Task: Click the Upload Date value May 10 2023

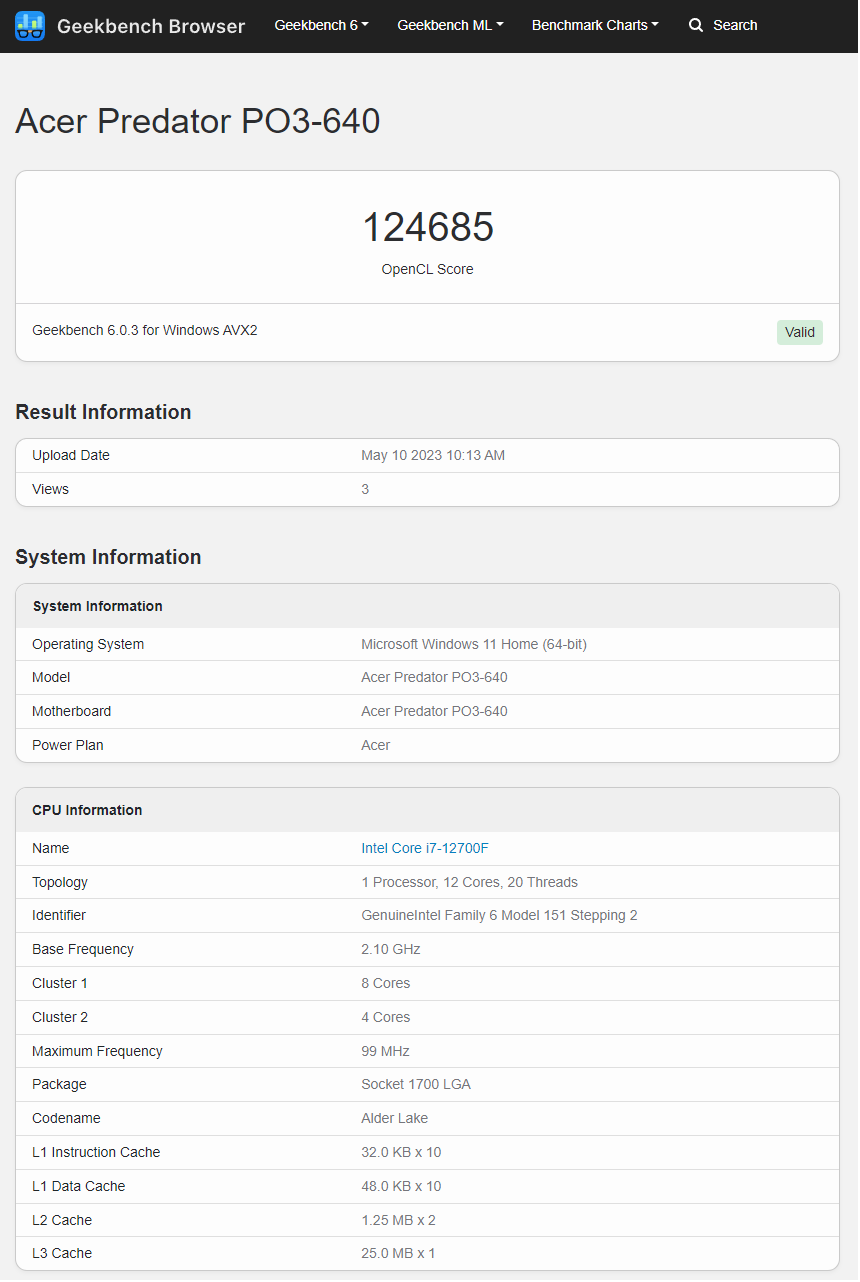Action: 433,455
